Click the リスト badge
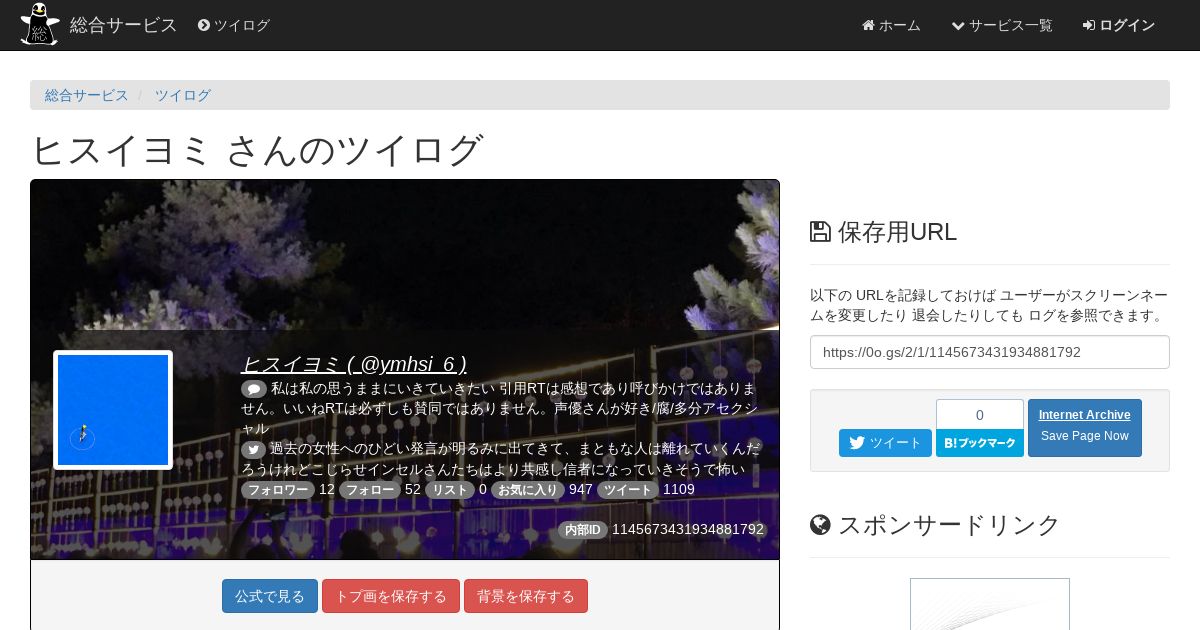The width and height of the screenshot is (1200, 630). click(450, 490)
